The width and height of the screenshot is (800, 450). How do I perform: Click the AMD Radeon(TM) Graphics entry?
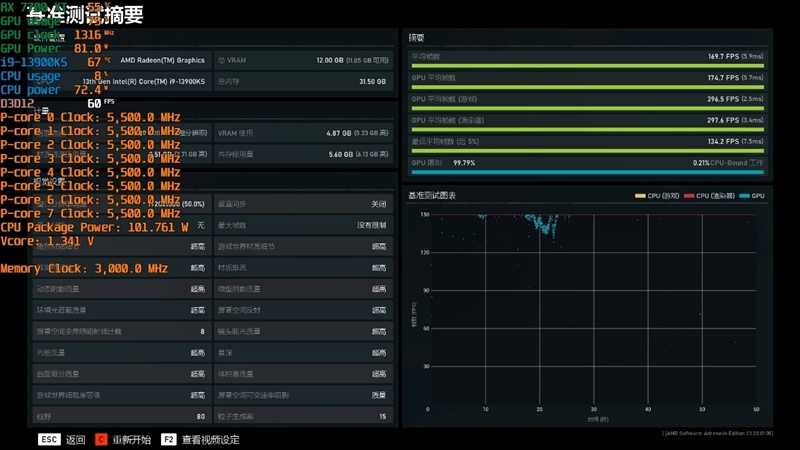coord(162,60)
